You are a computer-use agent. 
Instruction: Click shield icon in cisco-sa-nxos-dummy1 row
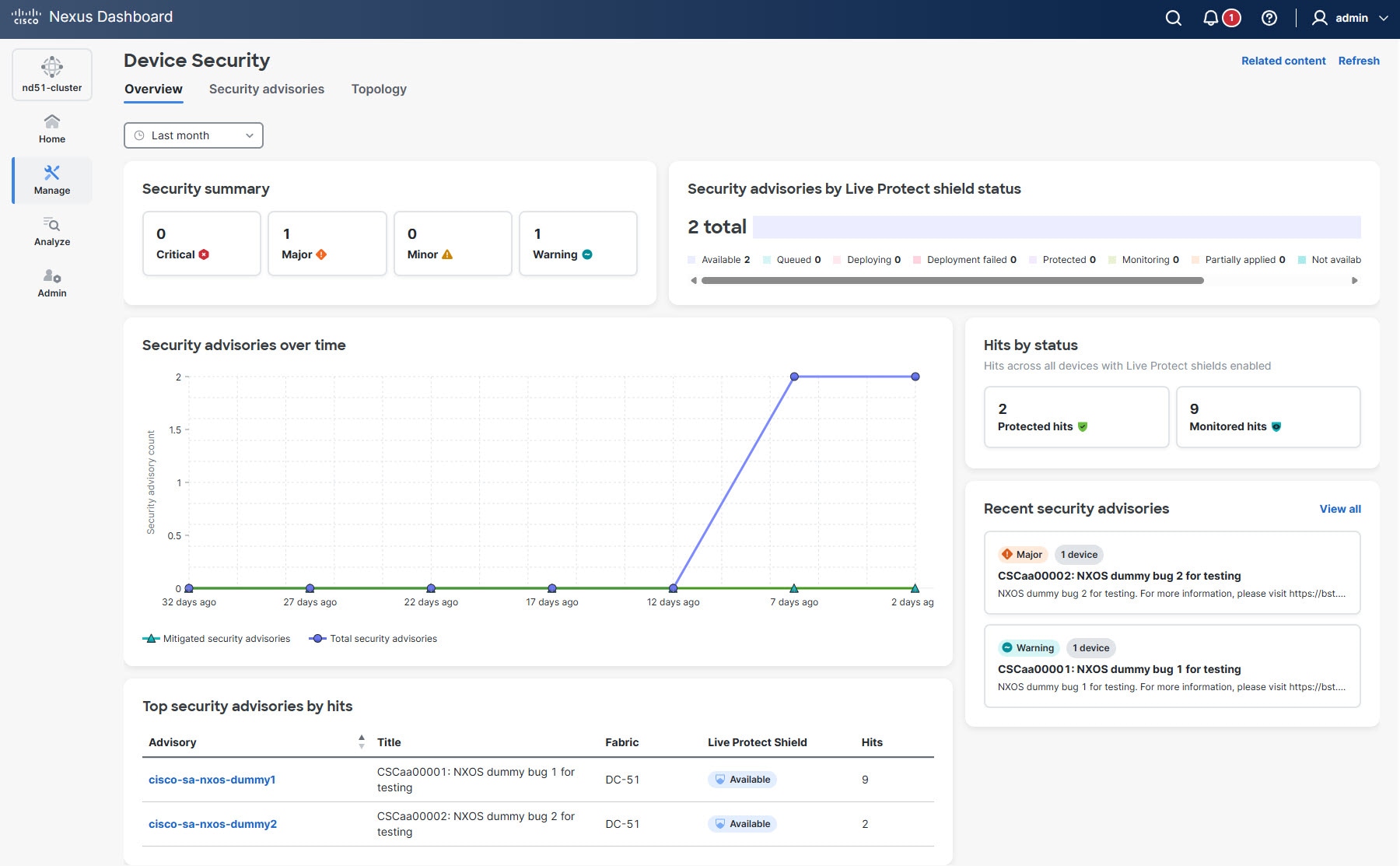point(720,780)
